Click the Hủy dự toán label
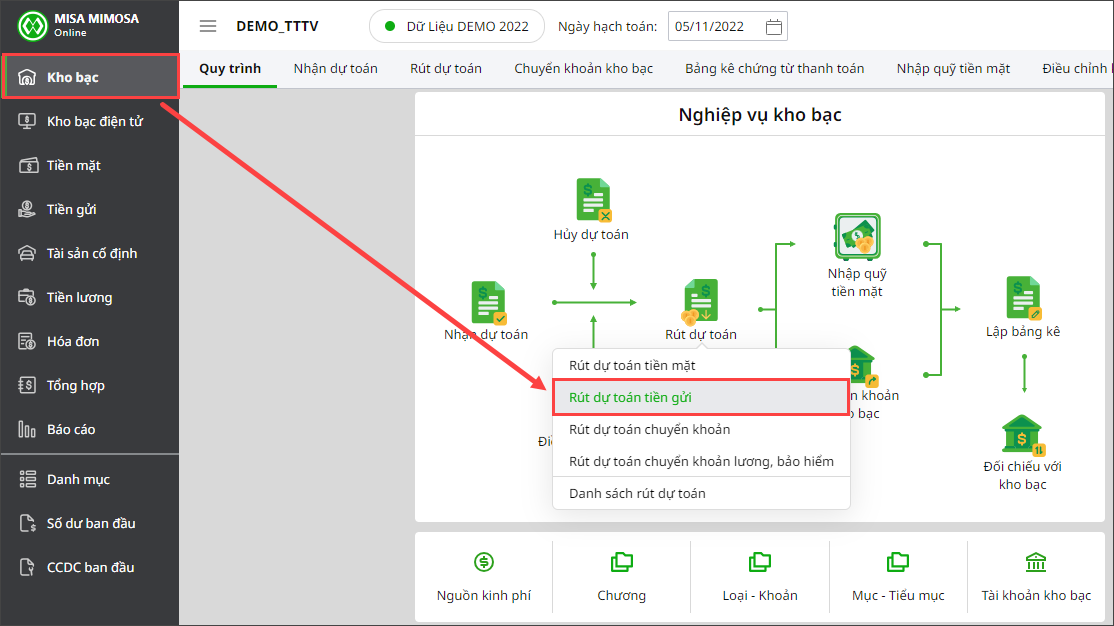This screenshot has width=1114, height=626. click(591, 234)
